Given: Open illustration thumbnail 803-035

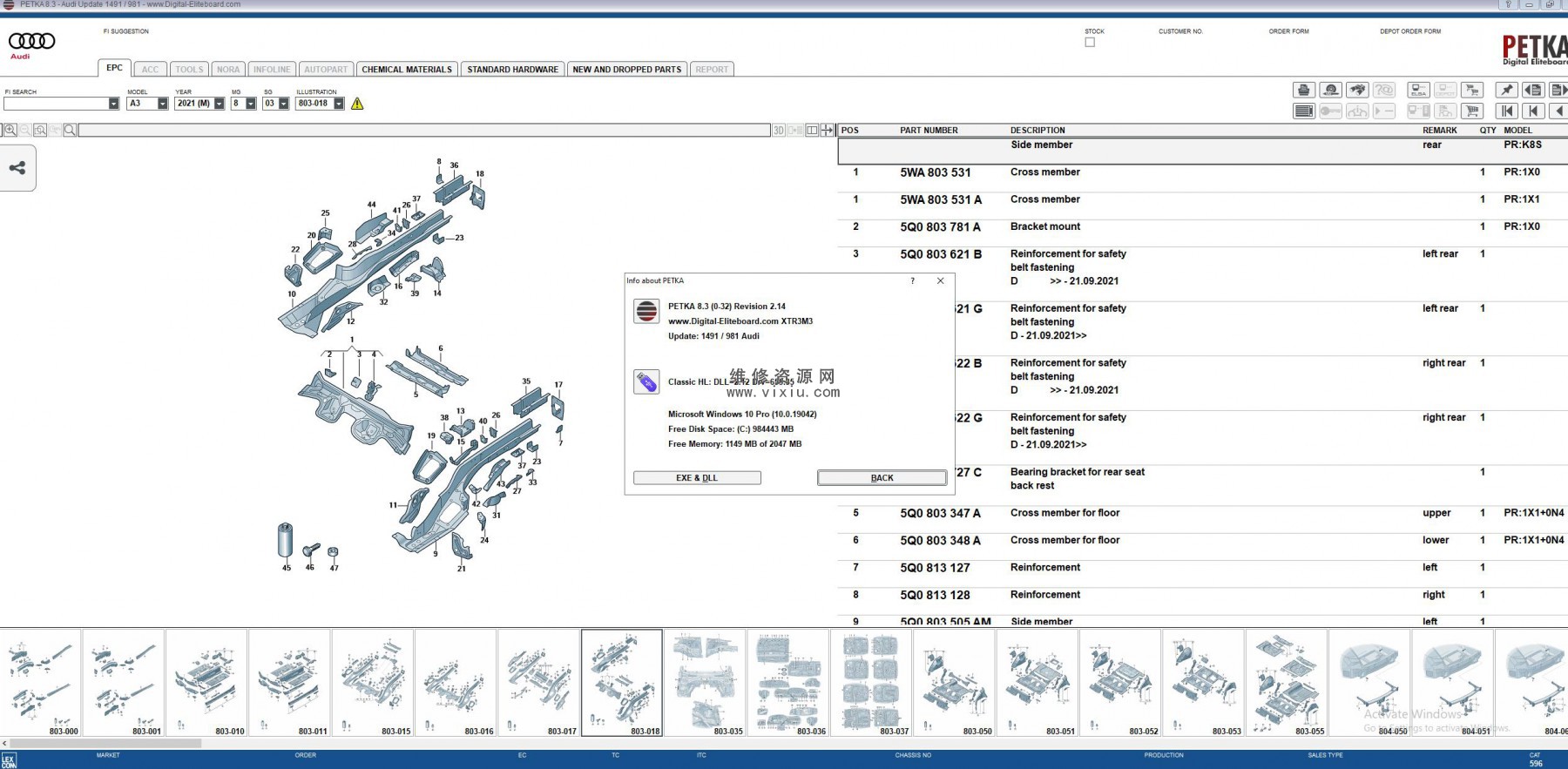Looking at the screenshot, I should pyautogui.click(x=705, y=684).
